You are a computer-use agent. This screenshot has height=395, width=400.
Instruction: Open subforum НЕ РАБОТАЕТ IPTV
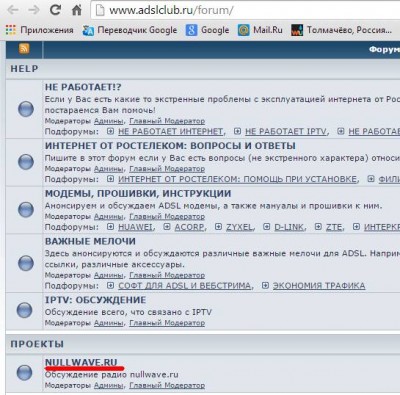pyautogui.click(x=286, y=132)
